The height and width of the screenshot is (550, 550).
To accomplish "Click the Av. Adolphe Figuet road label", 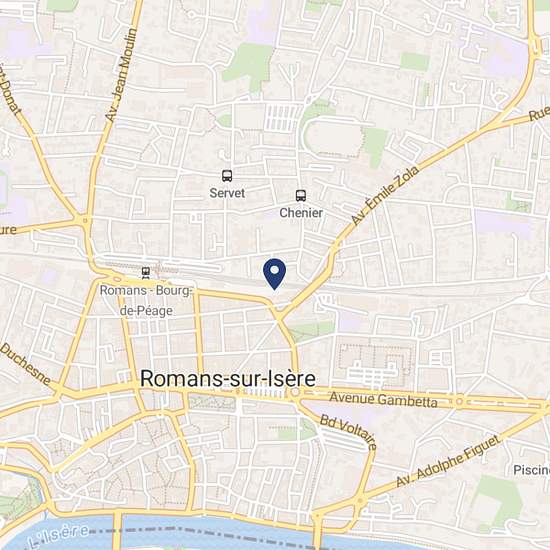I will [x=448, y=461].
